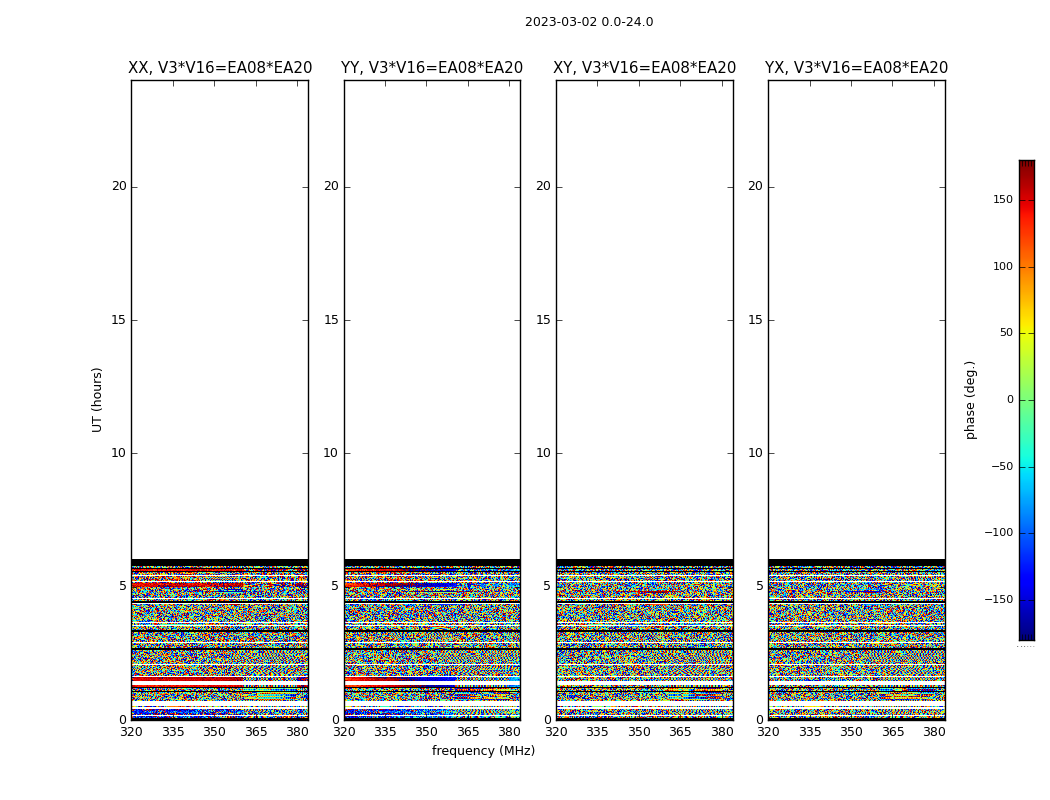This screenshot has height=800, width=1050.
Task: Click the 10 hour tick of XY panel
Action: pyautogui.click(x=544, y=453)
